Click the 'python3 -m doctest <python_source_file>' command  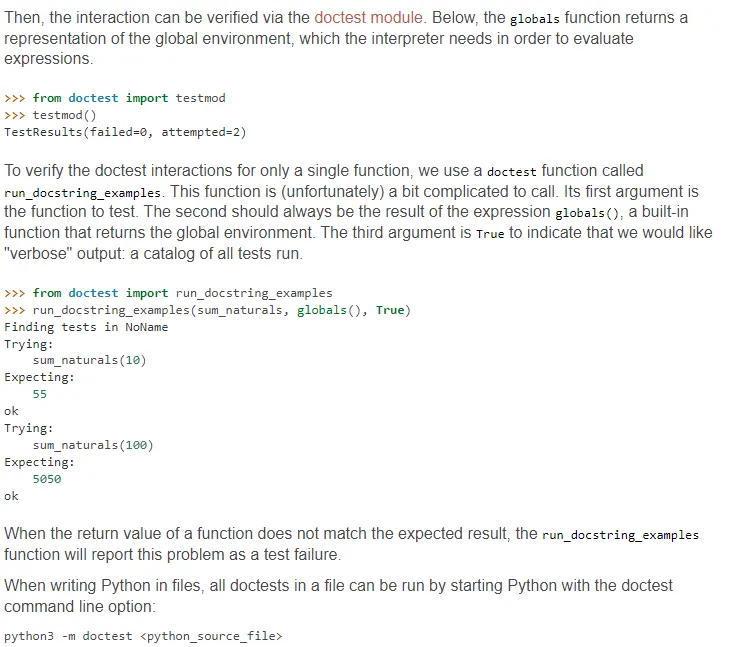pos(143,637)
